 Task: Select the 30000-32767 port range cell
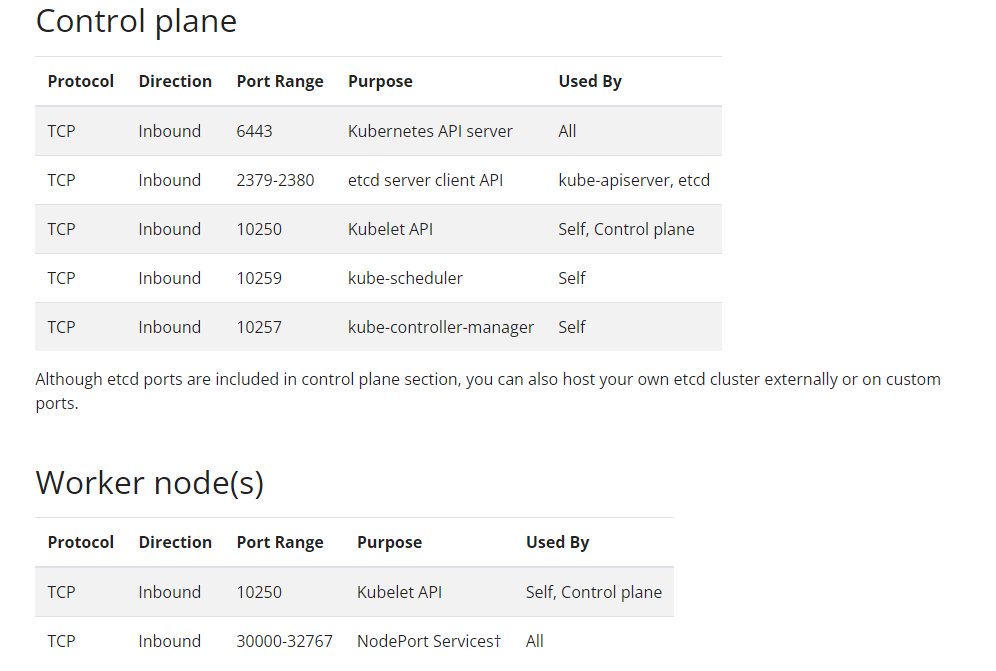(x=284, y=641)
